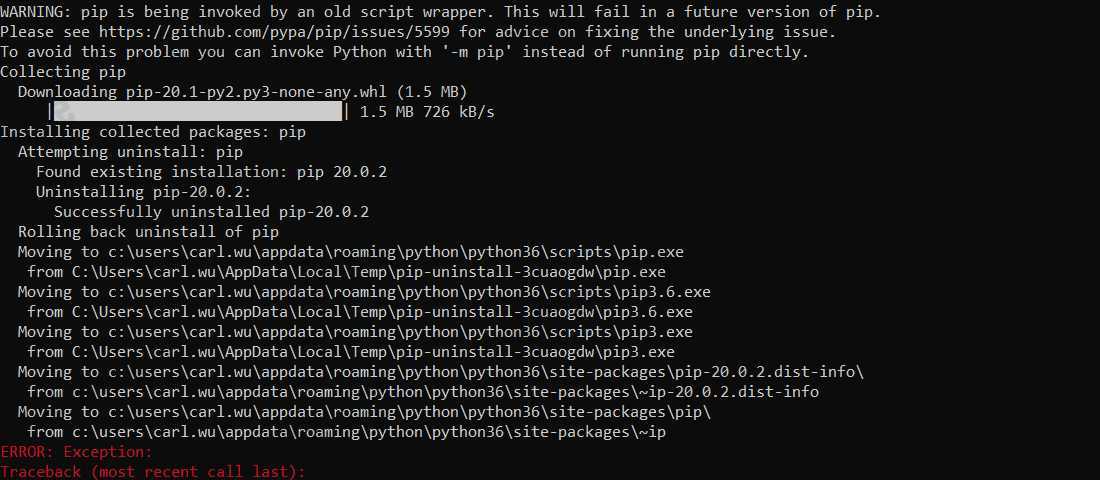Image resolution: width=1100 pixels, height=480 pixels.
Task: Click the 'WARNING: pip is being invoked' line
Action: (x=440, y=12)
